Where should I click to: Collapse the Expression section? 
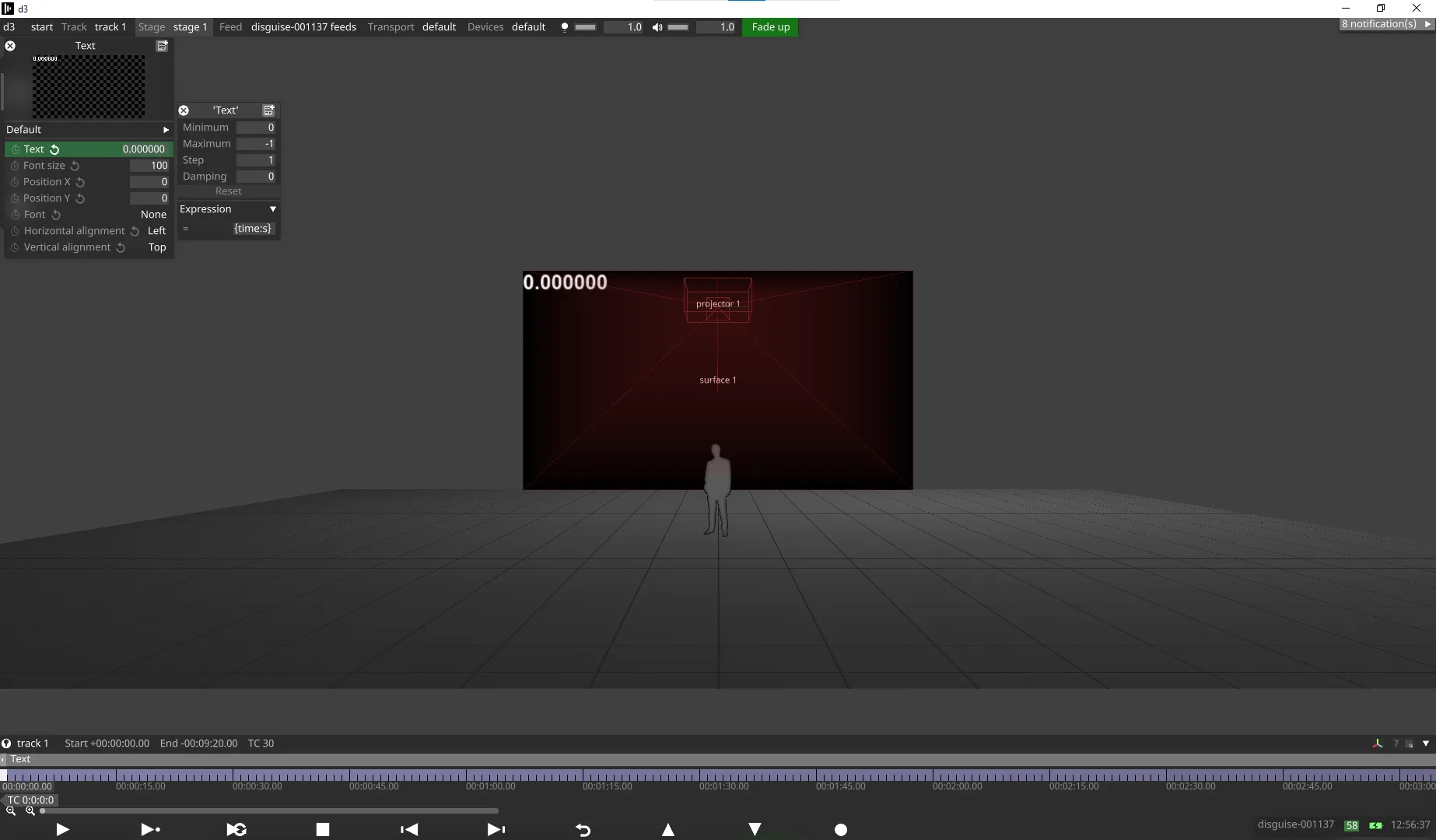[x=272, y=209]
